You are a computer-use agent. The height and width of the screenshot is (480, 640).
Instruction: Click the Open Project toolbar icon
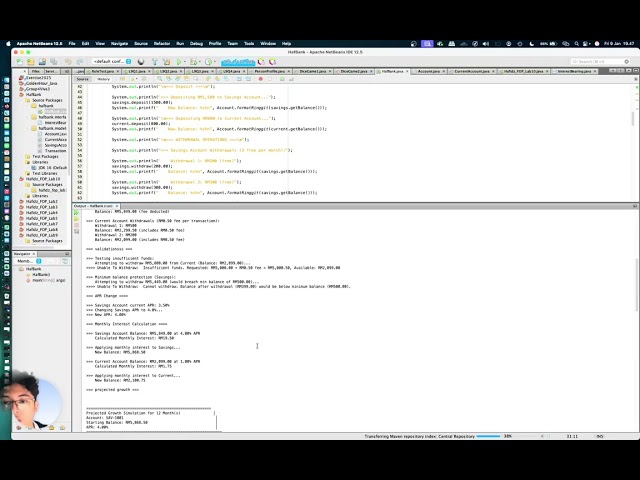tap(42, 62)
